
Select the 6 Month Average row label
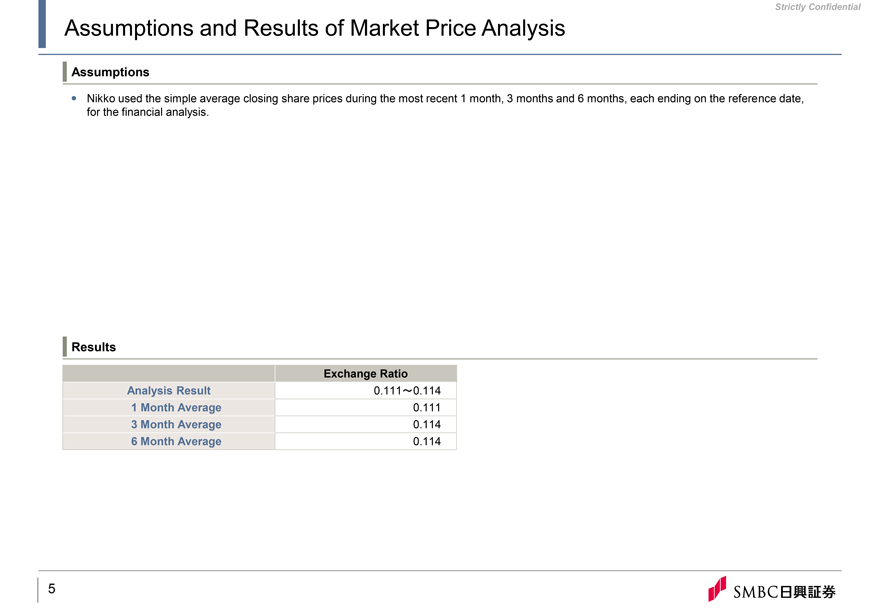pos(176,441)
